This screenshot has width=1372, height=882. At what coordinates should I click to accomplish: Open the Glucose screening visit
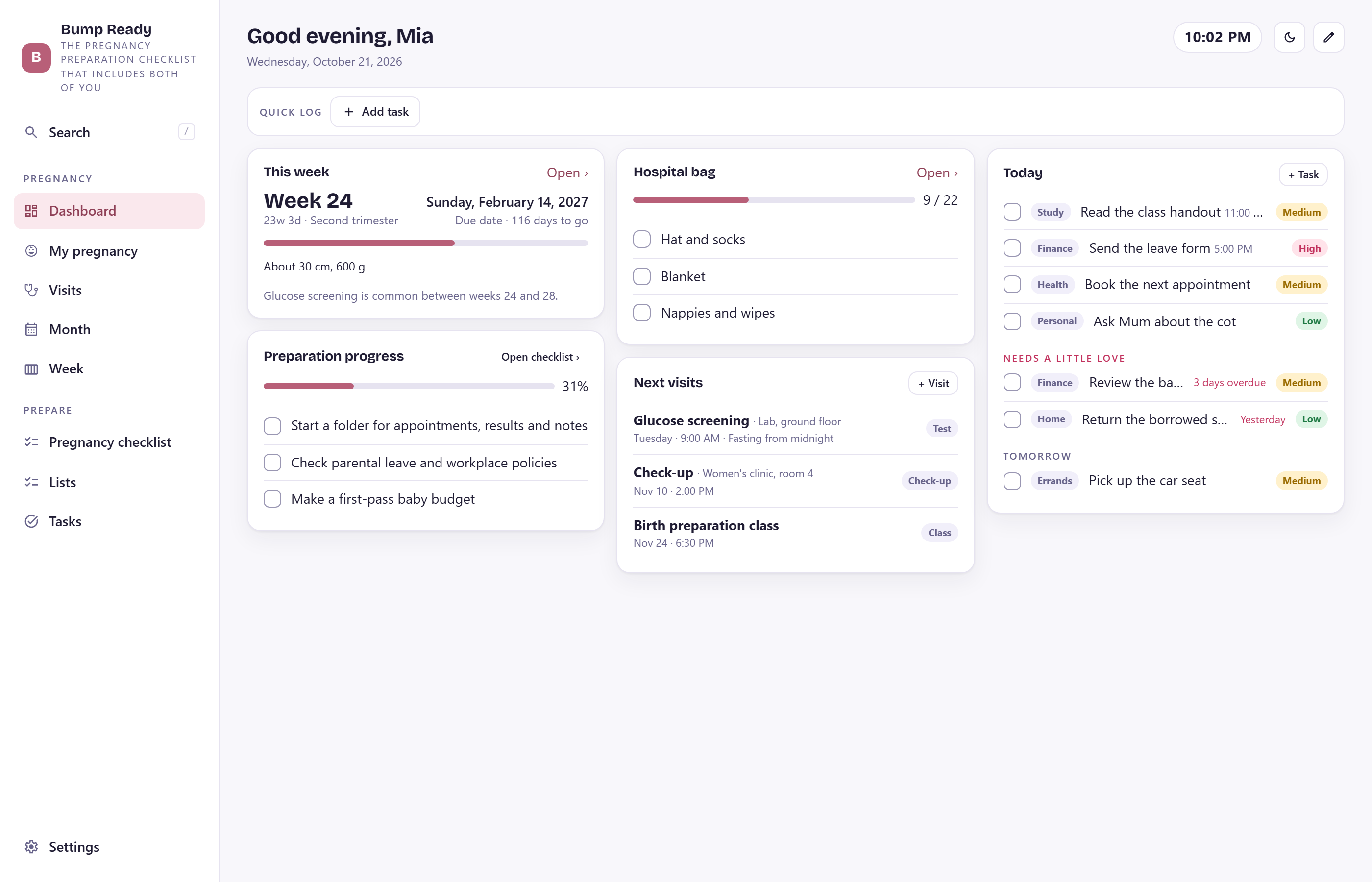coord(795,429)
